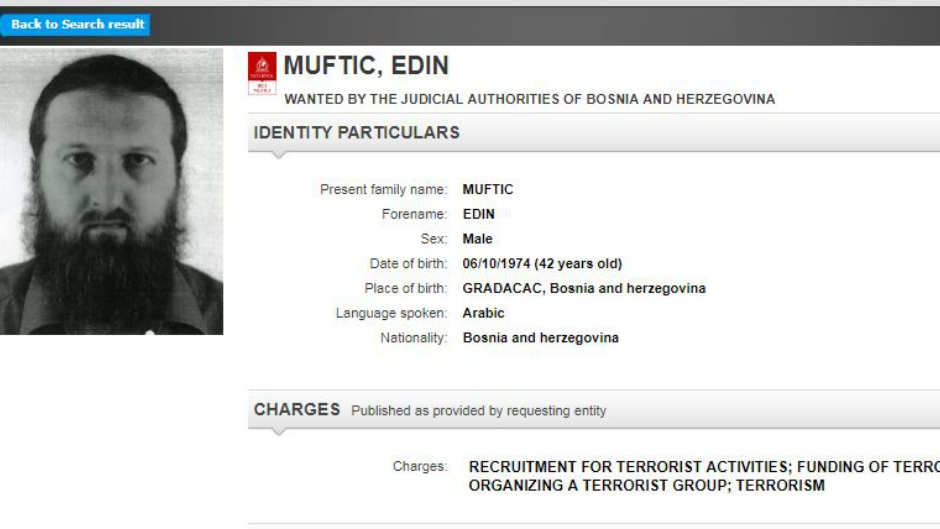
Task: Click the MUFTIC, EDIN name heading
Action: 366,66
